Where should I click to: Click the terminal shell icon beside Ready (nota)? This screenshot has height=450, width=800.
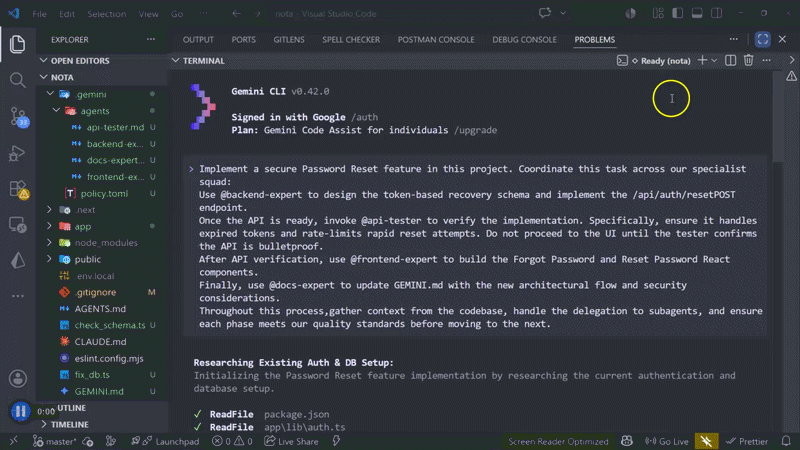622,61
